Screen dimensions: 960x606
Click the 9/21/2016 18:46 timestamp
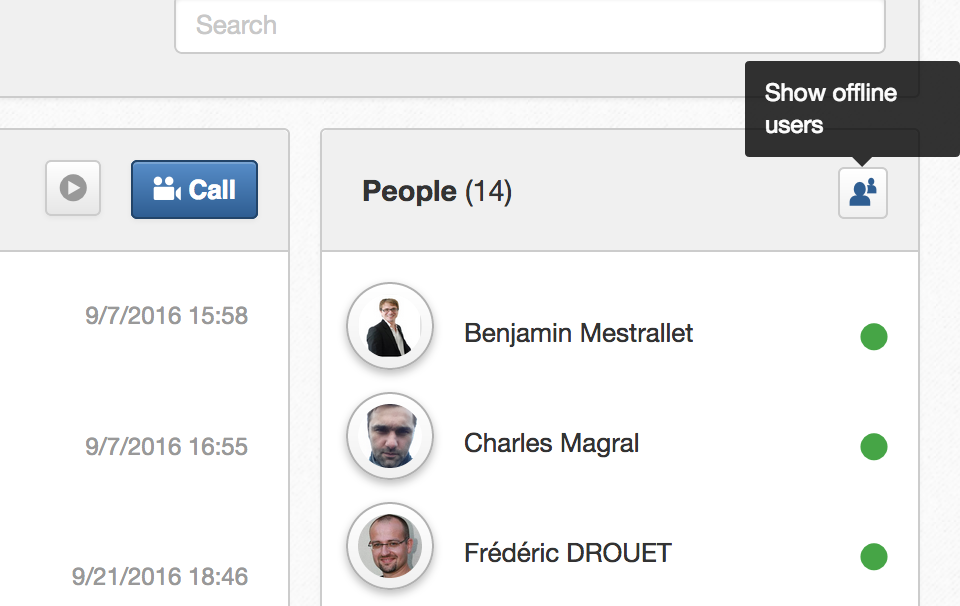click(x=160, y=577)
